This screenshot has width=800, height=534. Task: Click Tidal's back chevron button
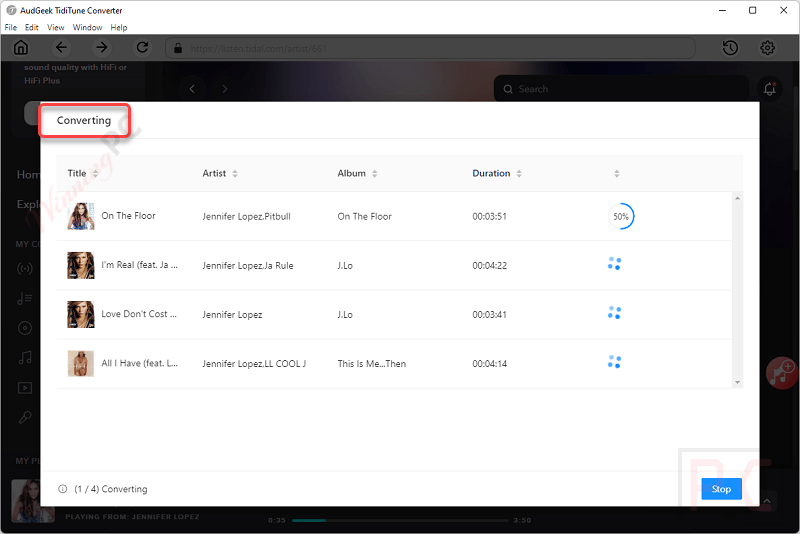tap(192, 89)
